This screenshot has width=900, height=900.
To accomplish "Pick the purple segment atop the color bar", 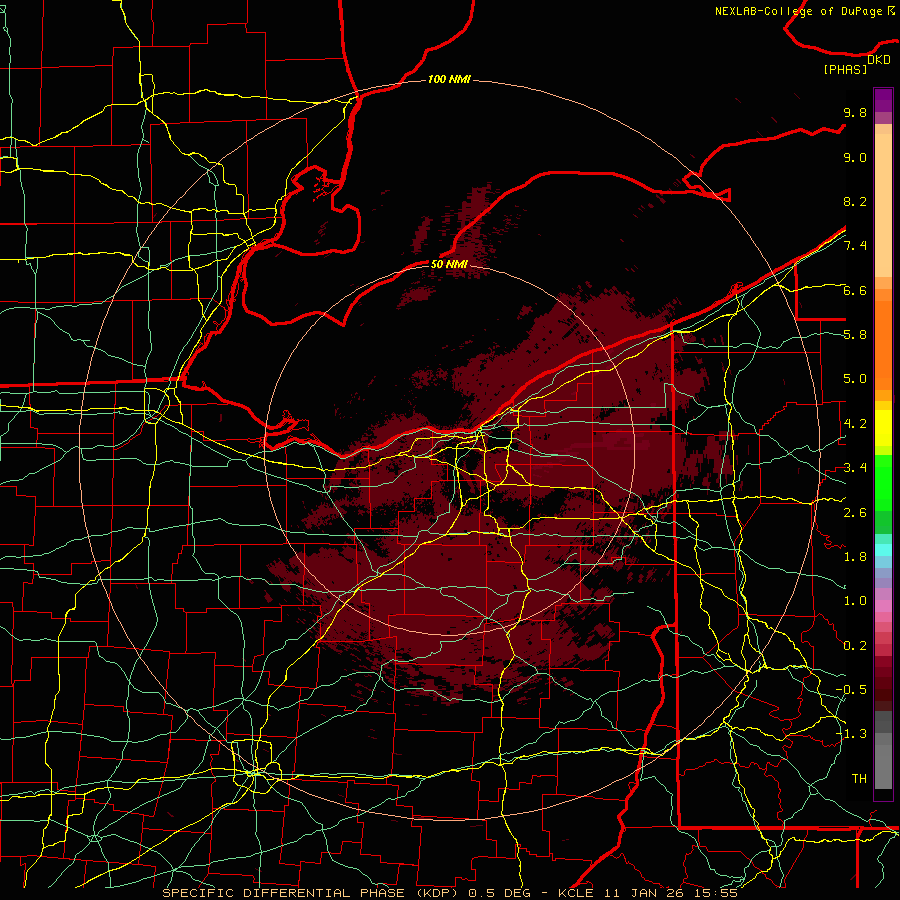I will click(883, 100).
